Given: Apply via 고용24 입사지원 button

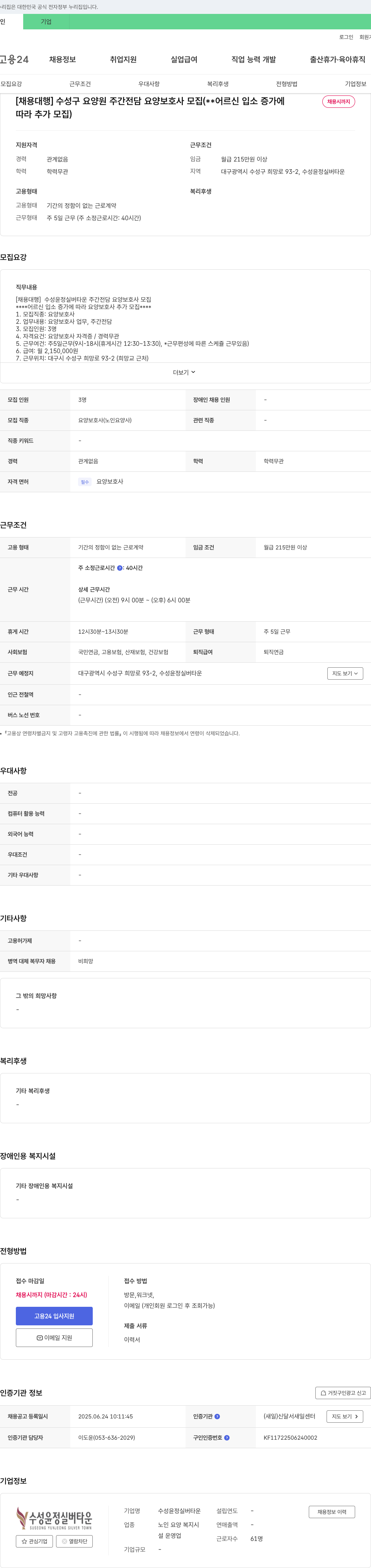Looking at the screenshot, I should (x=54, y=1316).
